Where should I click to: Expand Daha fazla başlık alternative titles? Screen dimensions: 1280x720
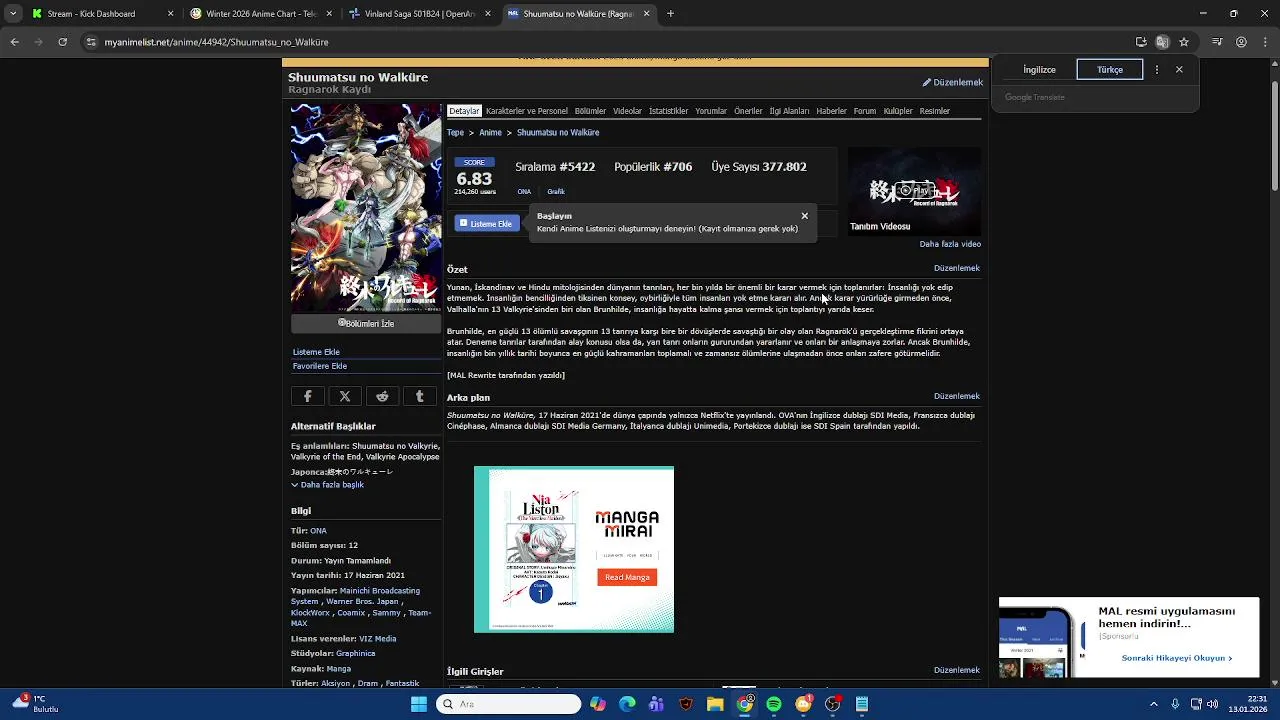coord(327,485)
